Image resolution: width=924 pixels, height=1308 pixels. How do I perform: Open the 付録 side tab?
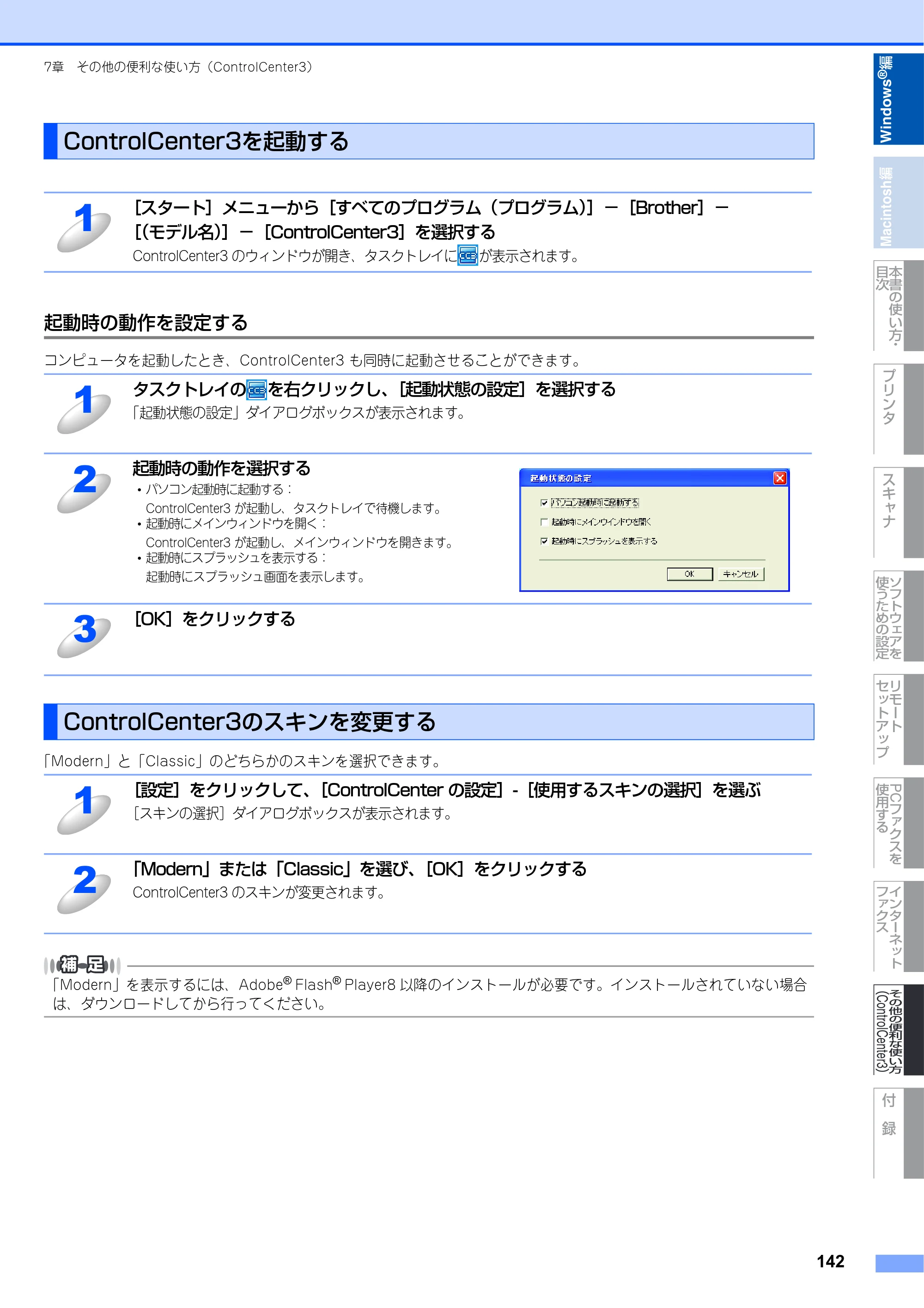click(898, 1133)
